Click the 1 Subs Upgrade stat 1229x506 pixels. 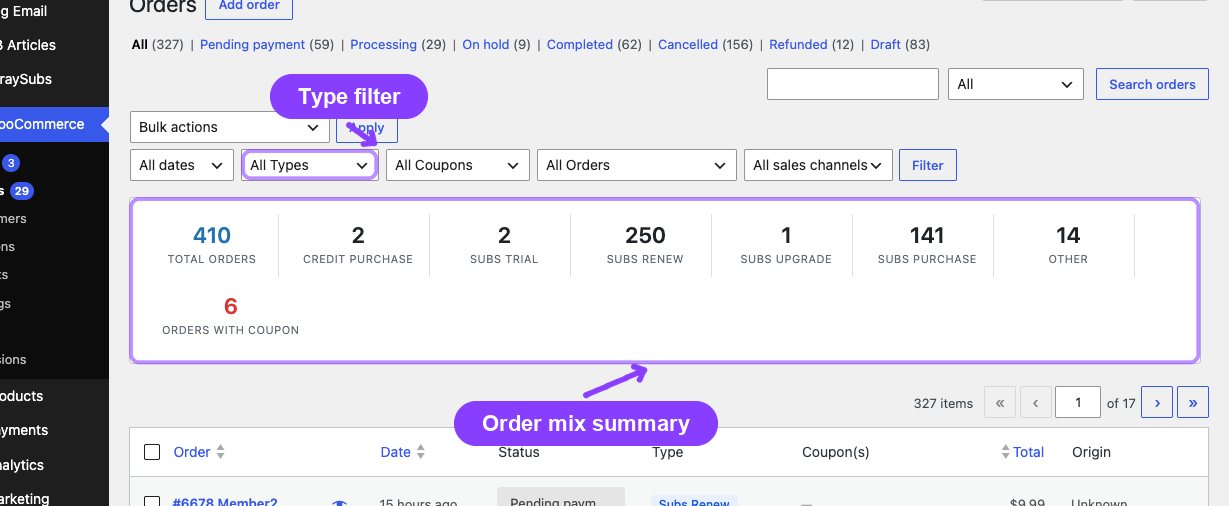(786, 244)
